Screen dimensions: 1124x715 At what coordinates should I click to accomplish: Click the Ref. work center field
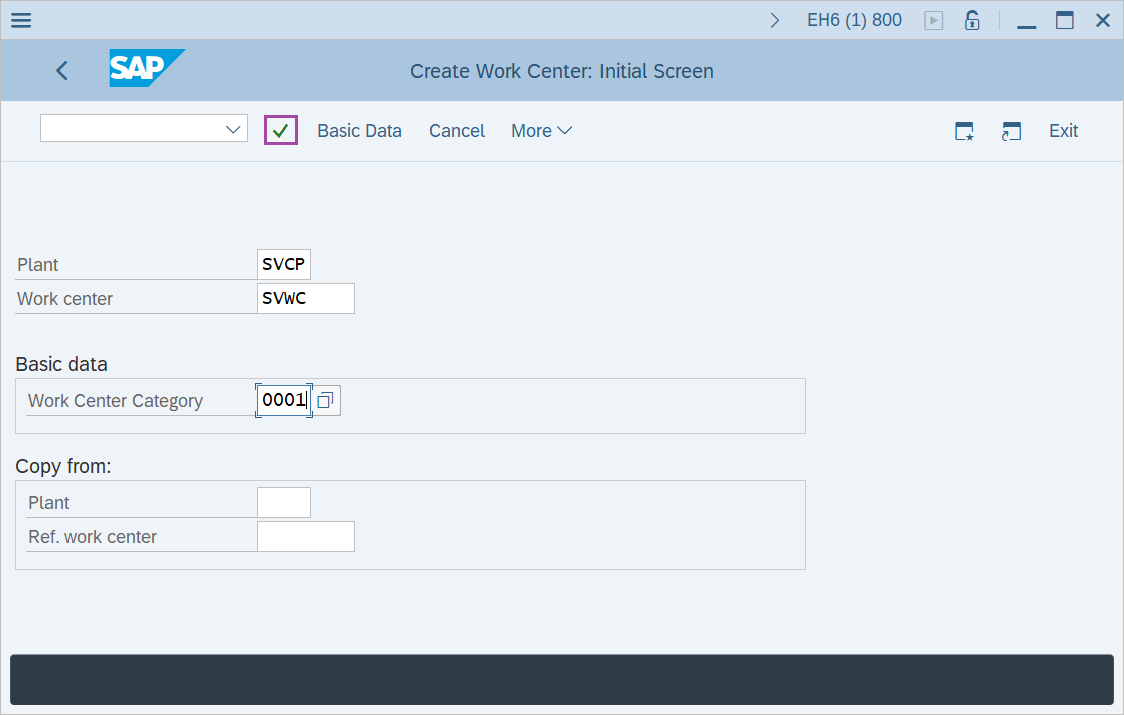coord(305,536)
